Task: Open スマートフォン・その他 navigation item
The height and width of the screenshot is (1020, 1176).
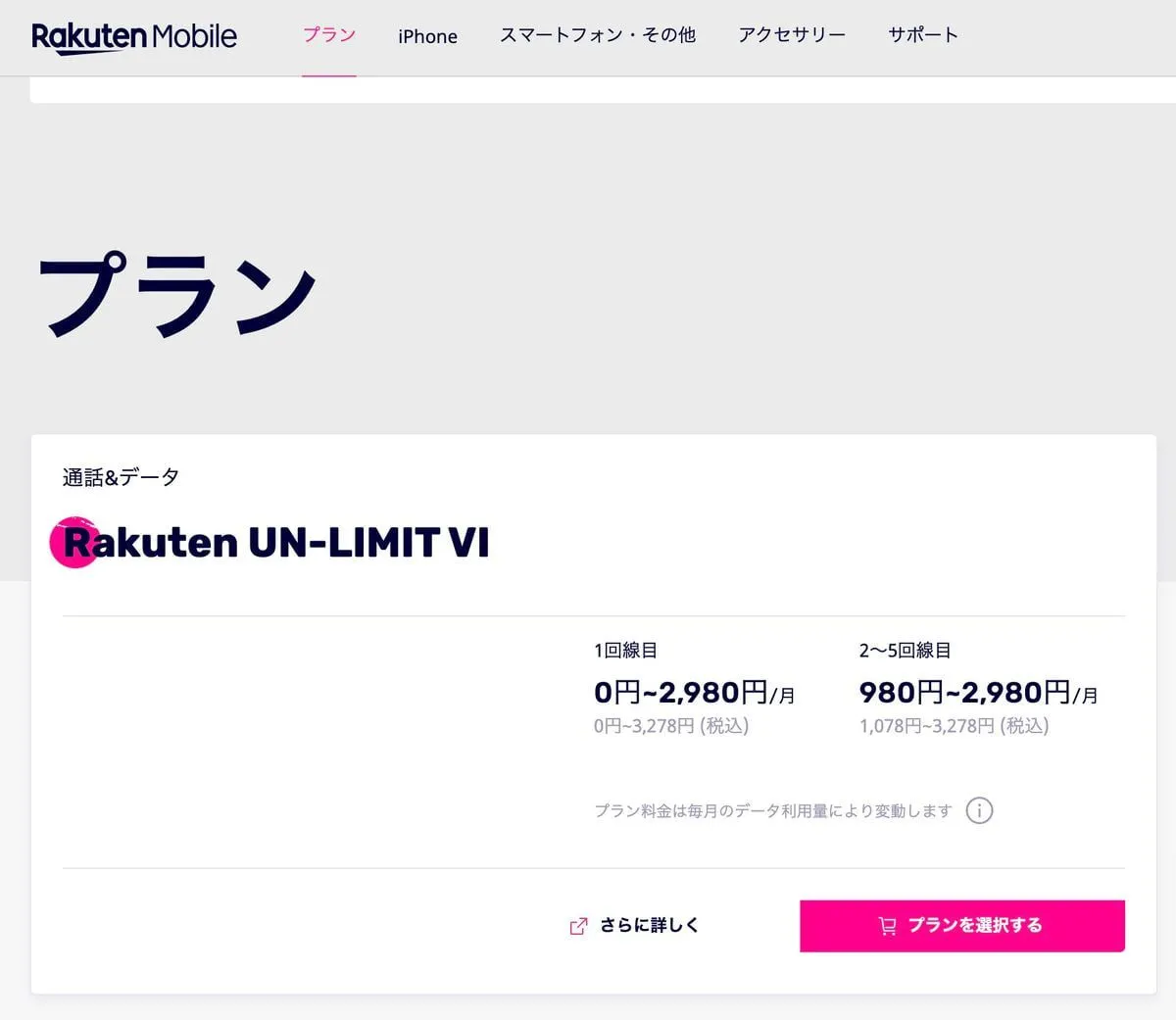Action: (598, 35)
